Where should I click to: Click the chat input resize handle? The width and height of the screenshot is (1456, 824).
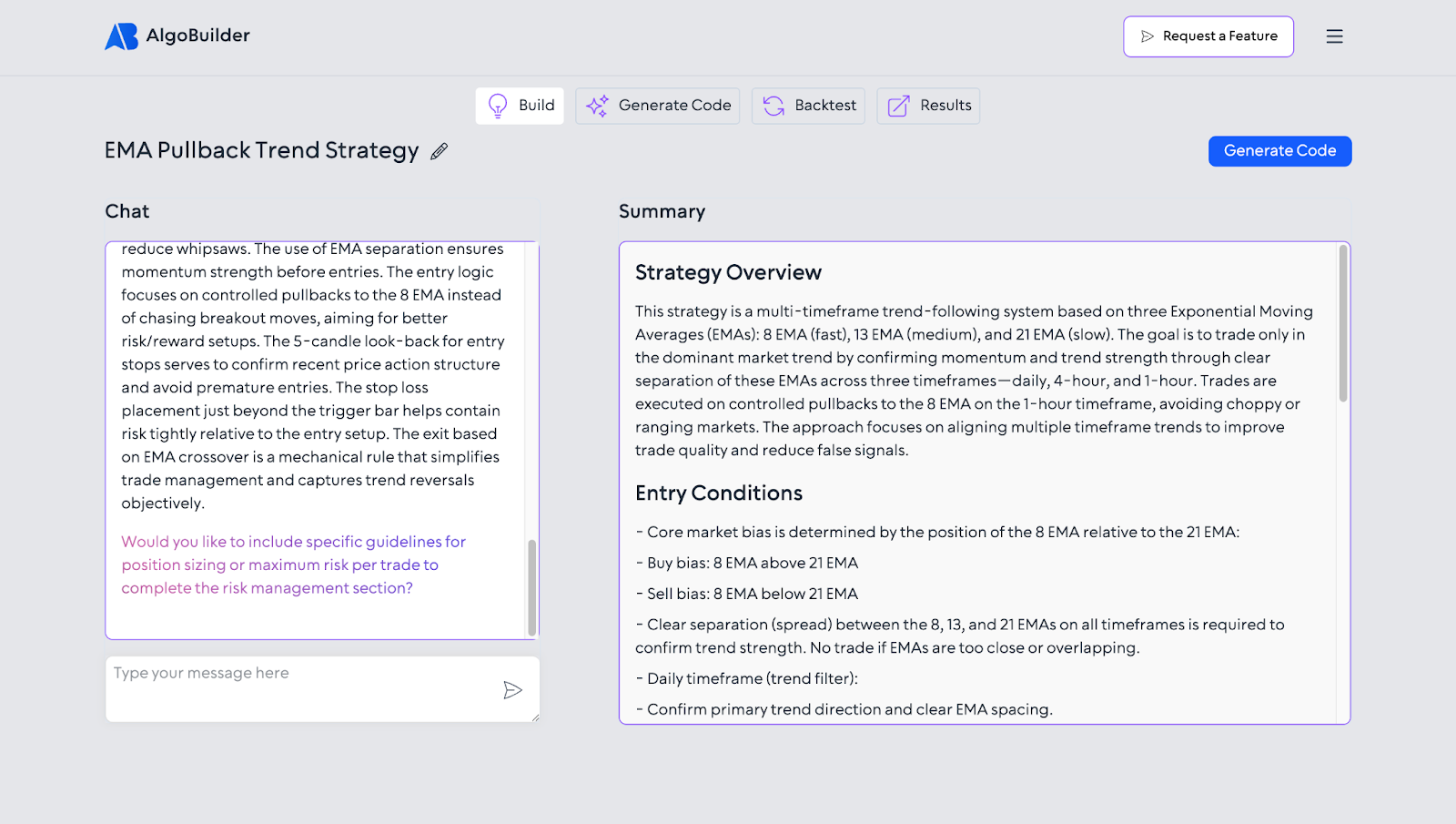coord(535,717)
